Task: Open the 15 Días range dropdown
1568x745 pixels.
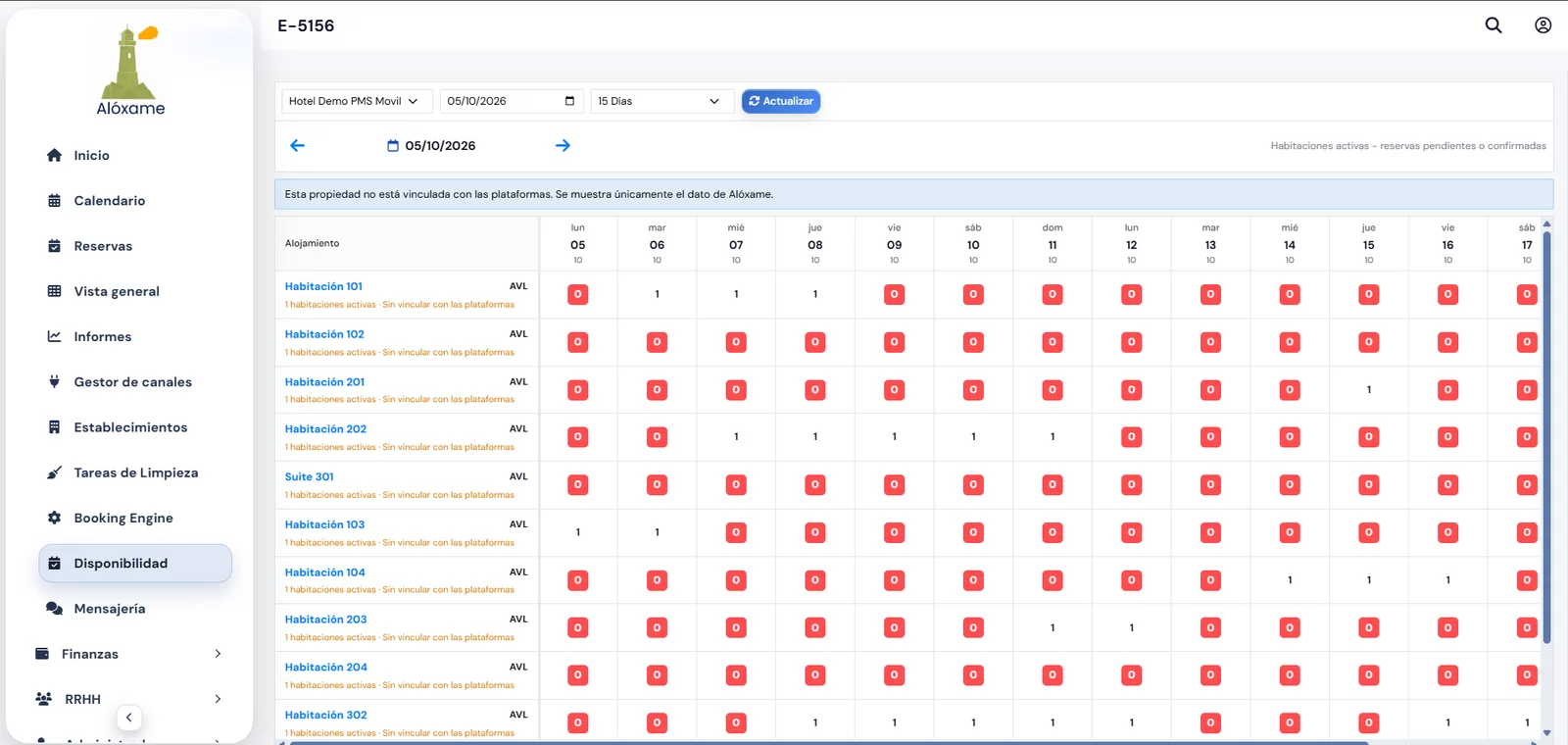Action: pyautogui.click(x=662, y=101)
